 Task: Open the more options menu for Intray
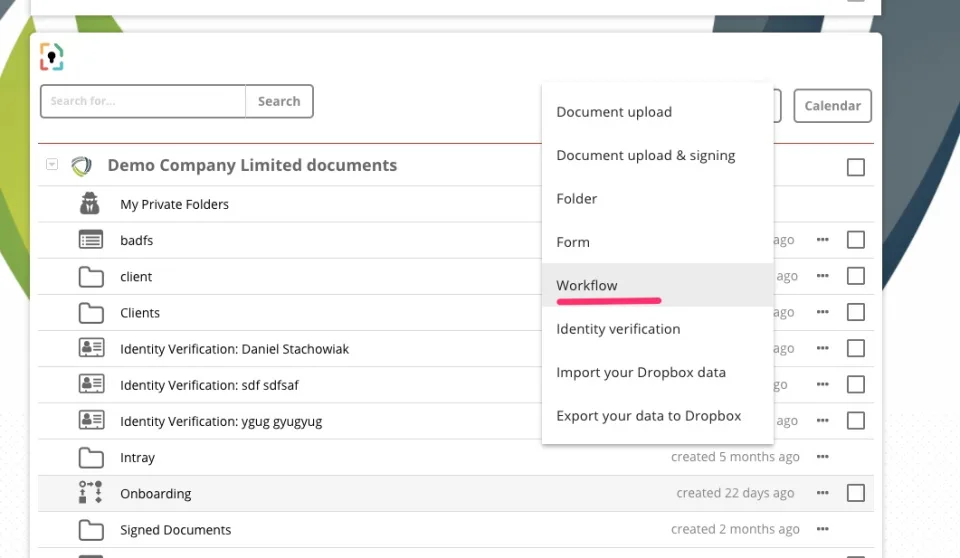pyautogui.click(x=822, y=456)
